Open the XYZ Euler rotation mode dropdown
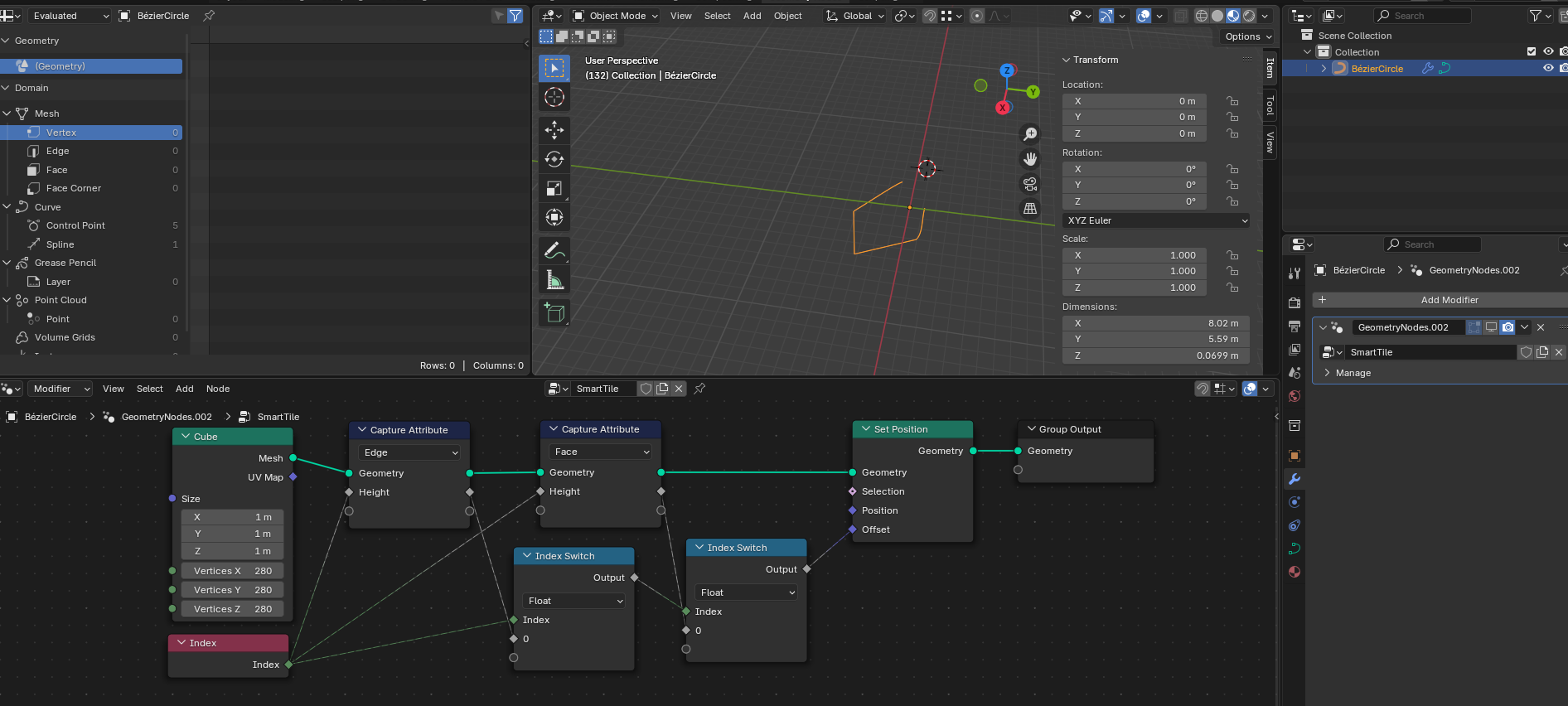The height and width of the screenshot is (706, 1568). [1156, 220]
